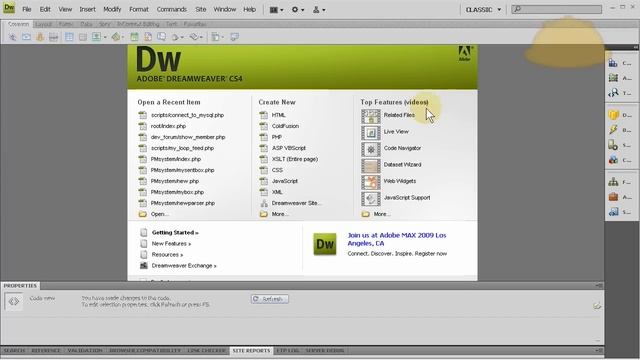Open the Layout dropdown in the application bar
The height and width of the screenshot is (360, 640).
point(276,9)
